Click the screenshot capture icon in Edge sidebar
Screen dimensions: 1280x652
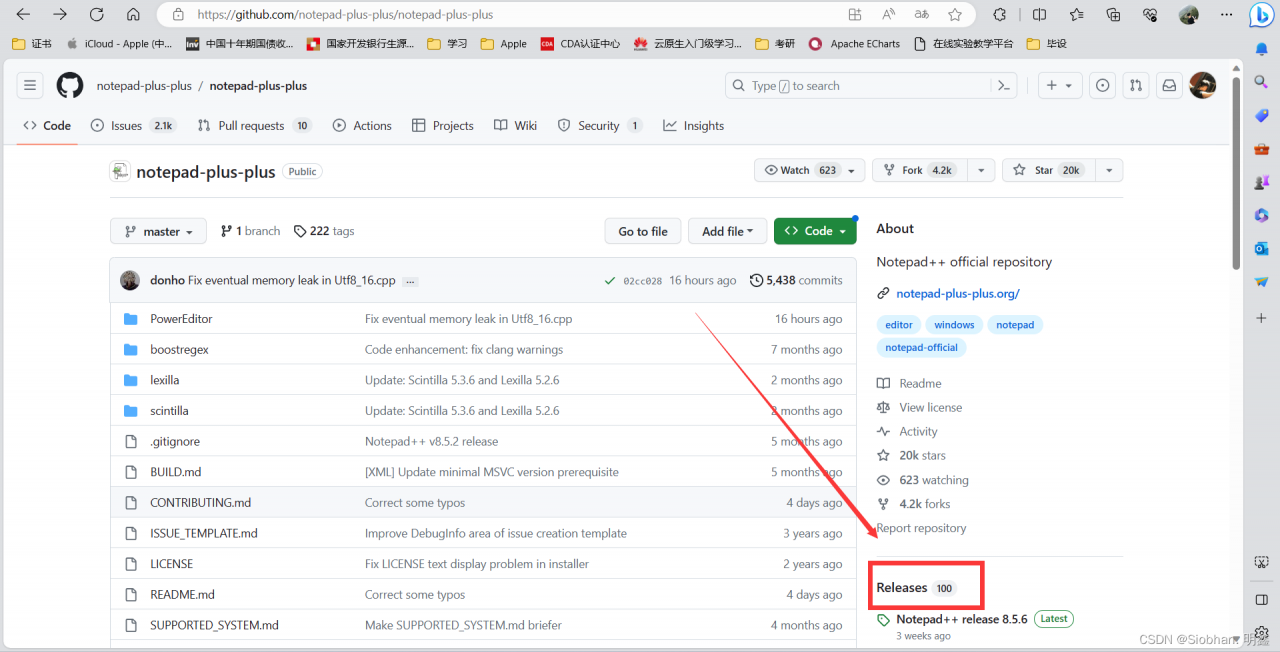point(1262,563)
